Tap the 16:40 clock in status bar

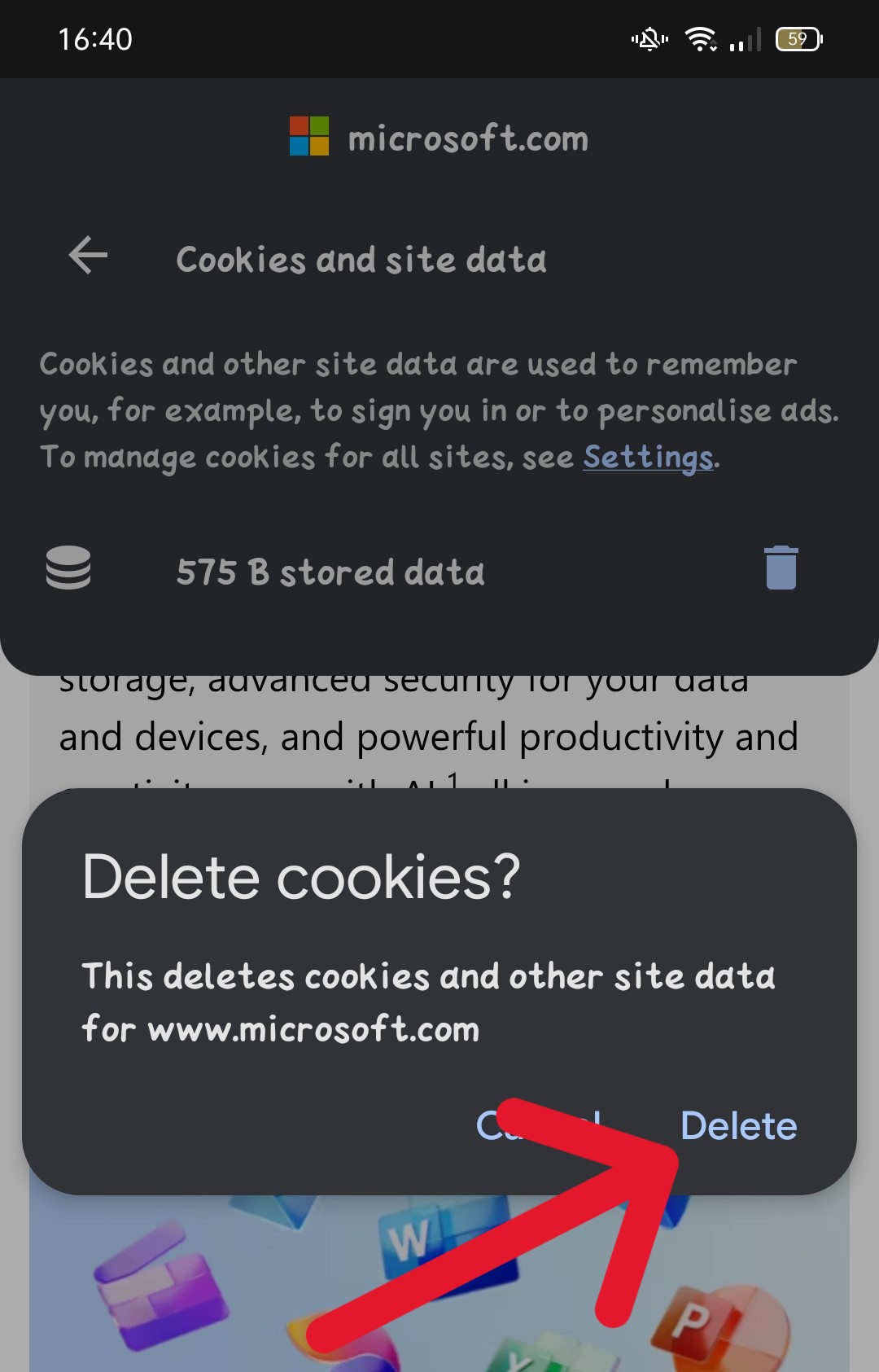[x=95, y=39]
